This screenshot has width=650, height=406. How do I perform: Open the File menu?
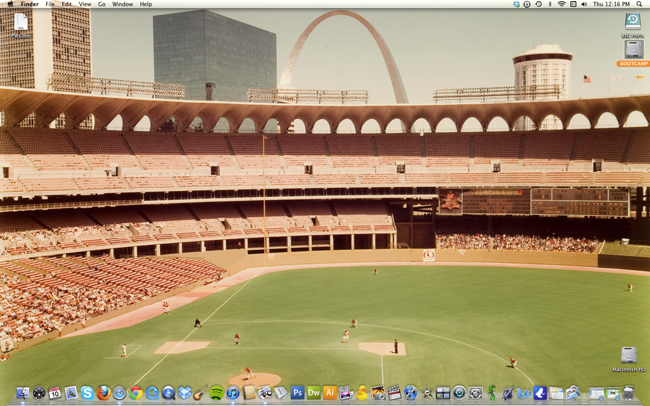point(50,4)
